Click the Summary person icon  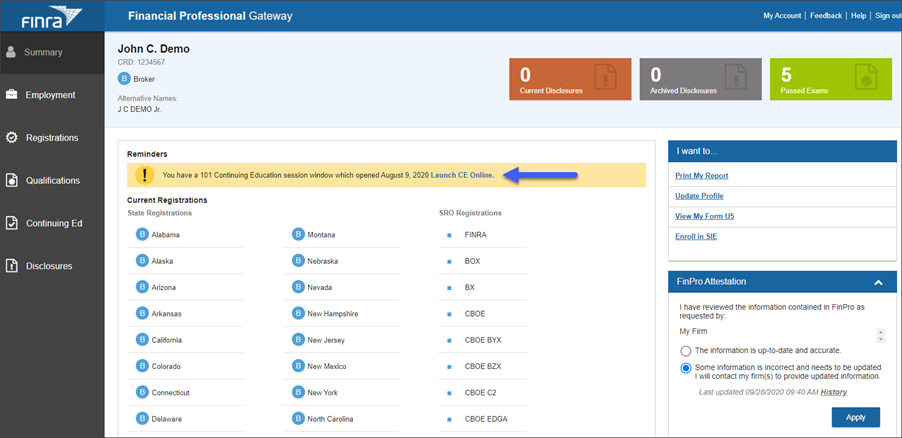(x=10, y=52)
